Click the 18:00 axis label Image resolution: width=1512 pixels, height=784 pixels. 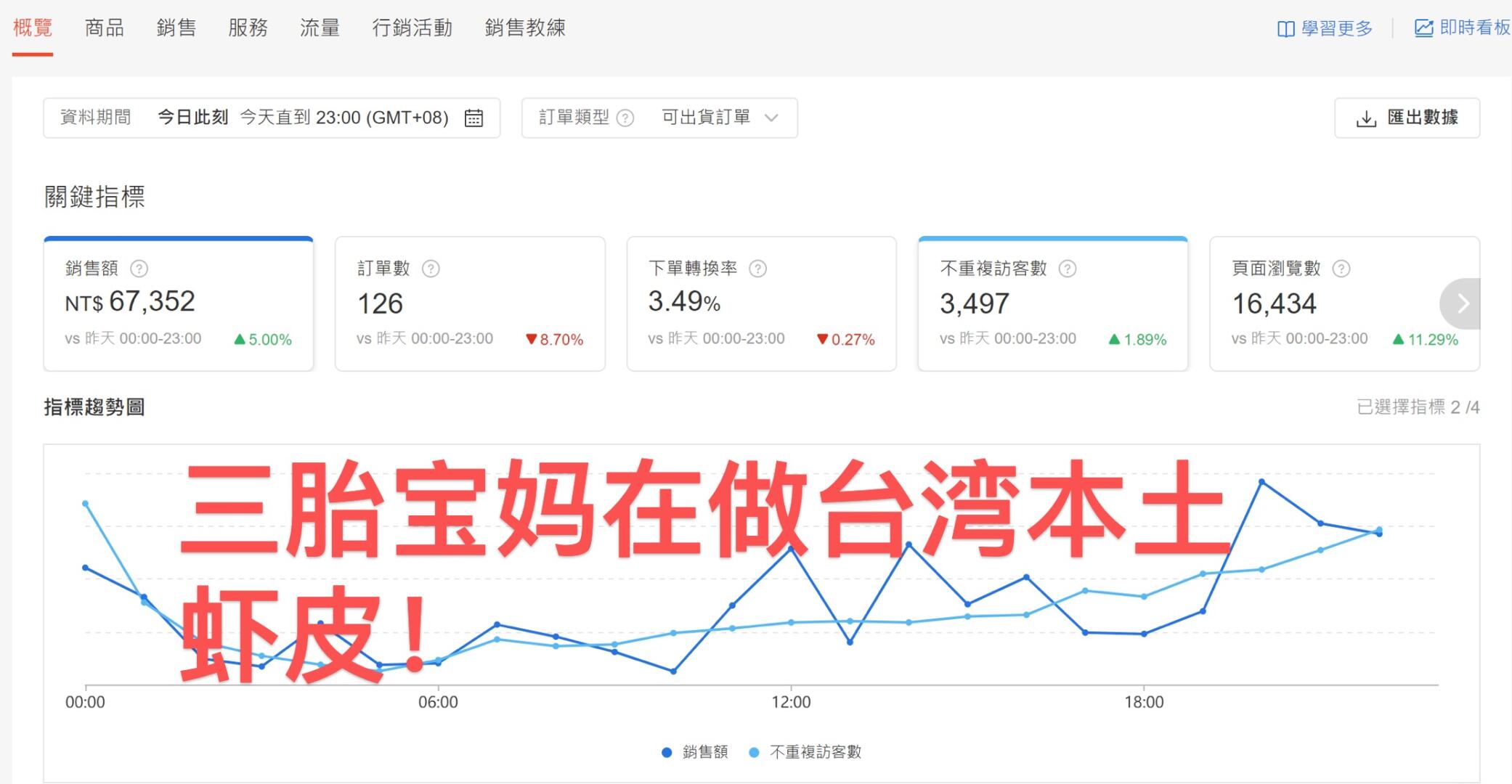click(1144, 702)
